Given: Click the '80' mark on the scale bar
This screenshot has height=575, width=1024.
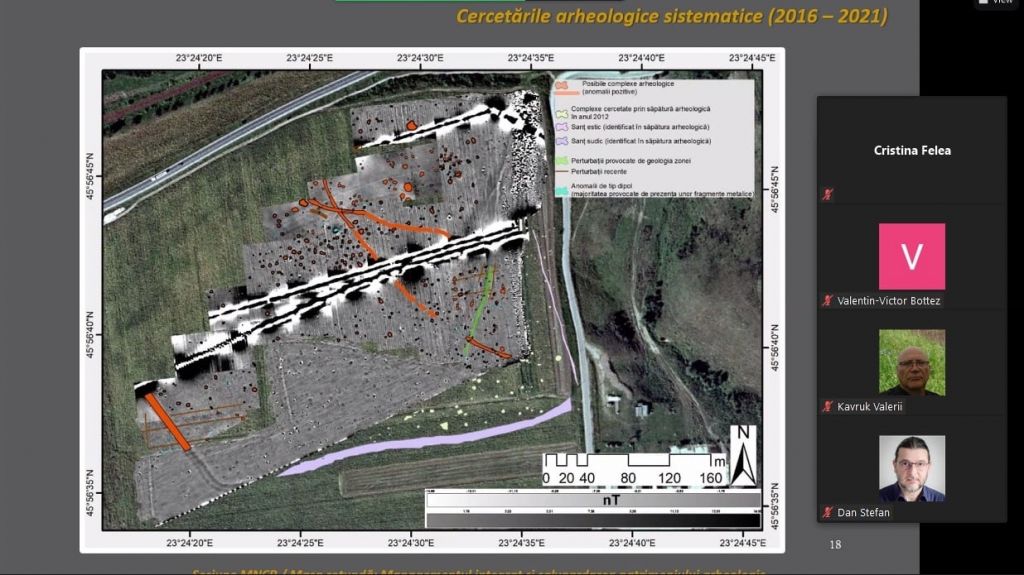Looking at the screenshot, I should [x=628, y=478].
